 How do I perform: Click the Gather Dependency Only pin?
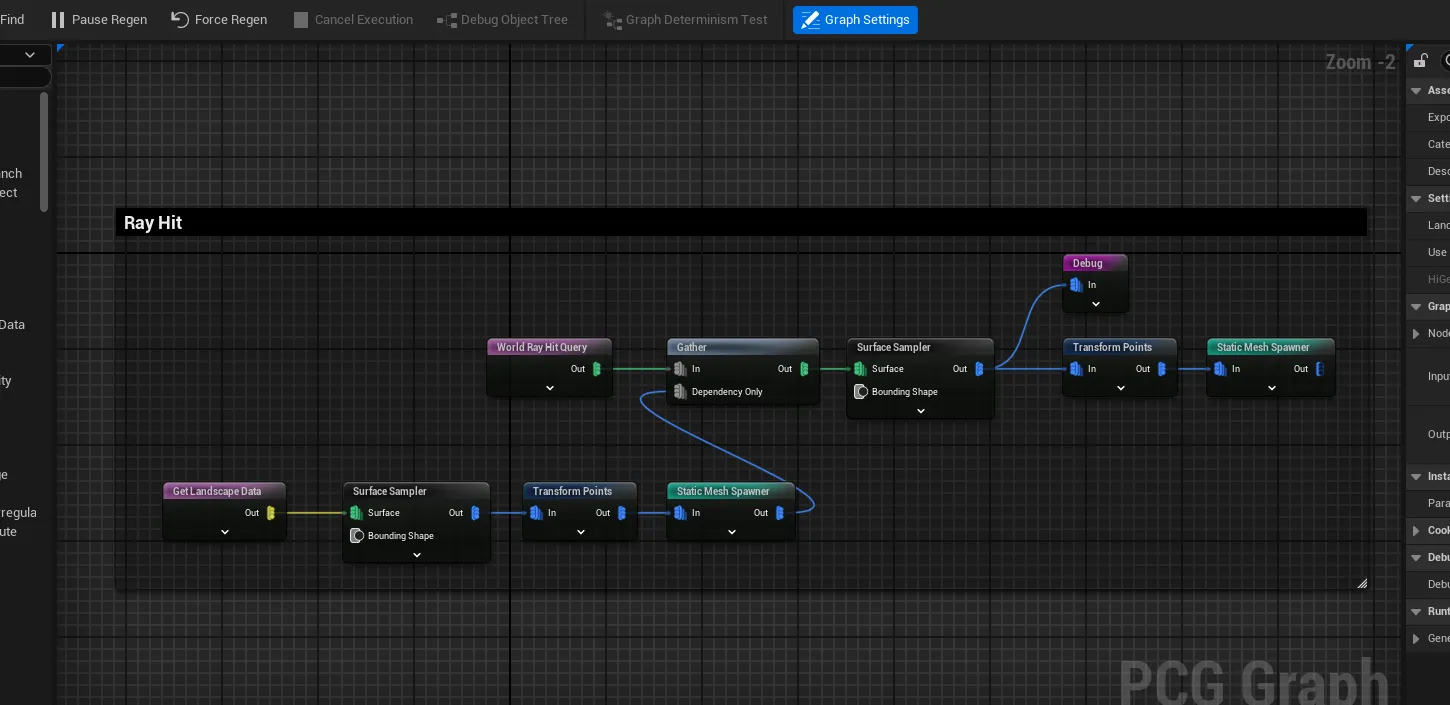pos(680,392)
